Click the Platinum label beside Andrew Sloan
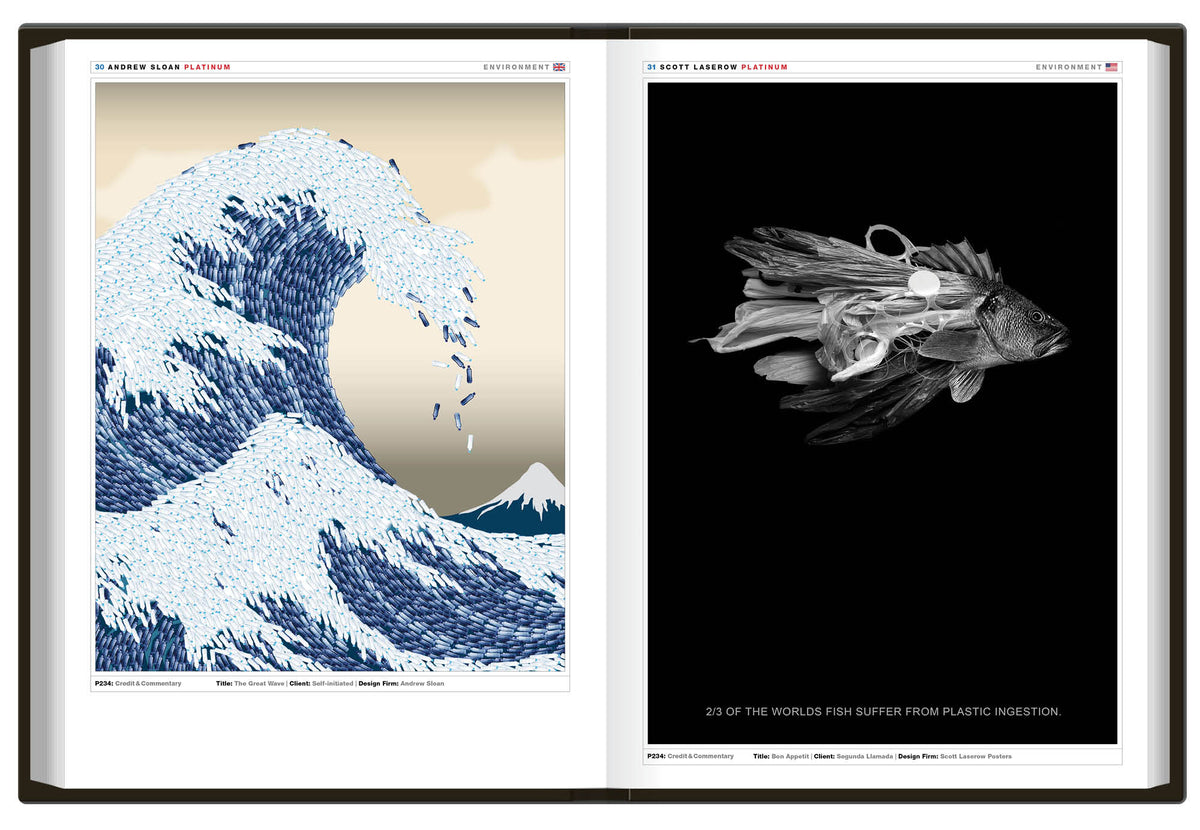Screen dimensions: 1200x830 point(207,67)
